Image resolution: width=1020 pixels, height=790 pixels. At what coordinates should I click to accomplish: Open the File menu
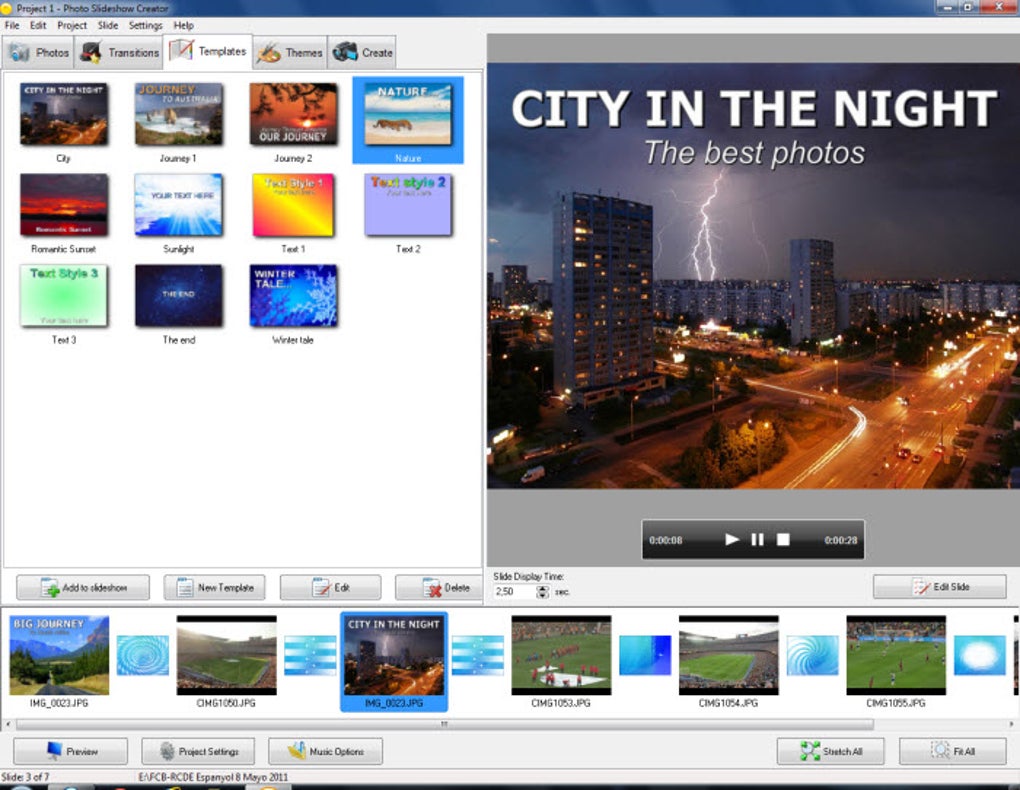point(11,25)
